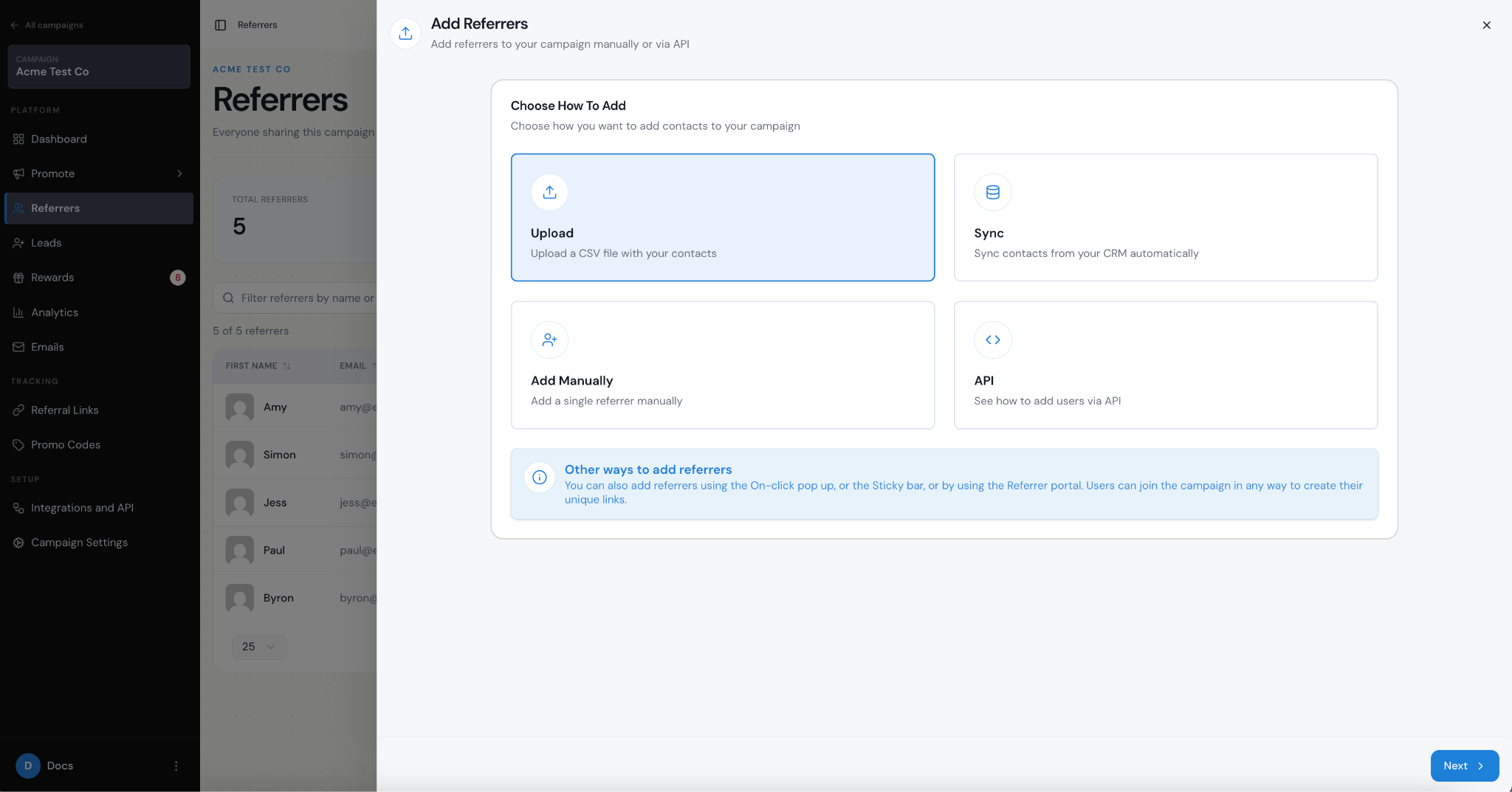Click the Docs user avatar
This screenshot has width=1512, height=792.
28,765
